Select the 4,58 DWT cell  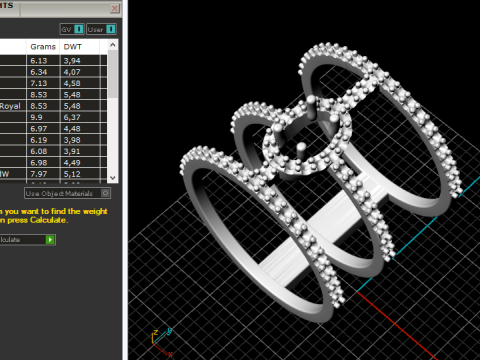[80, 83]
